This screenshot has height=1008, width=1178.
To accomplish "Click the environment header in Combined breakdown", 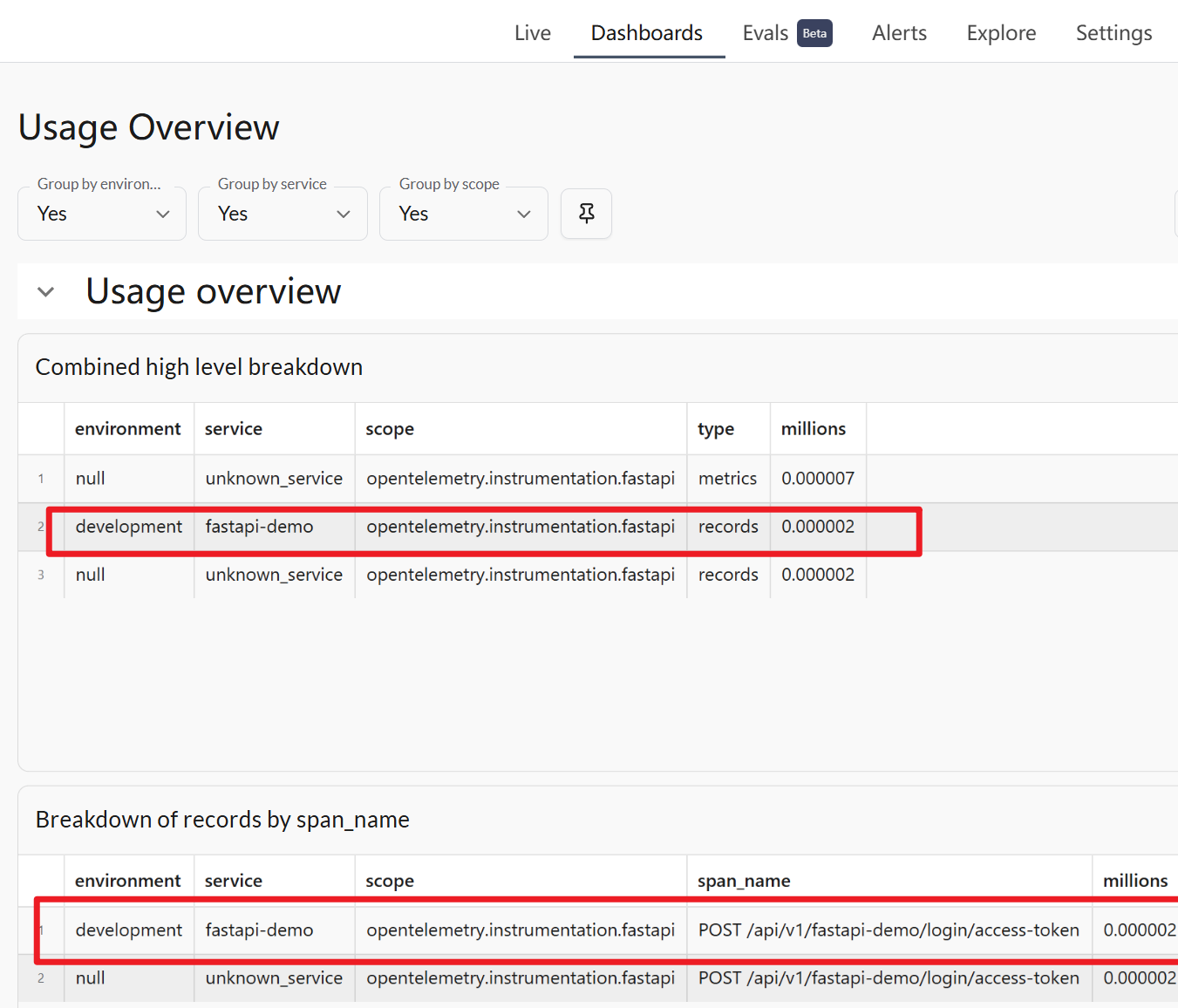I will pyautogui.click(x=127, y=429).
